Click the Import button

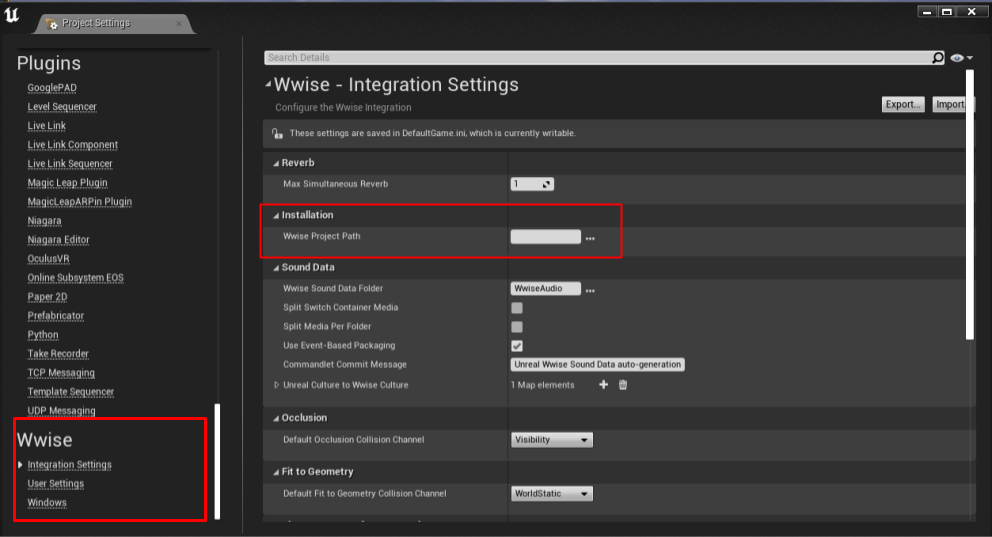click(x=950, y=104)
